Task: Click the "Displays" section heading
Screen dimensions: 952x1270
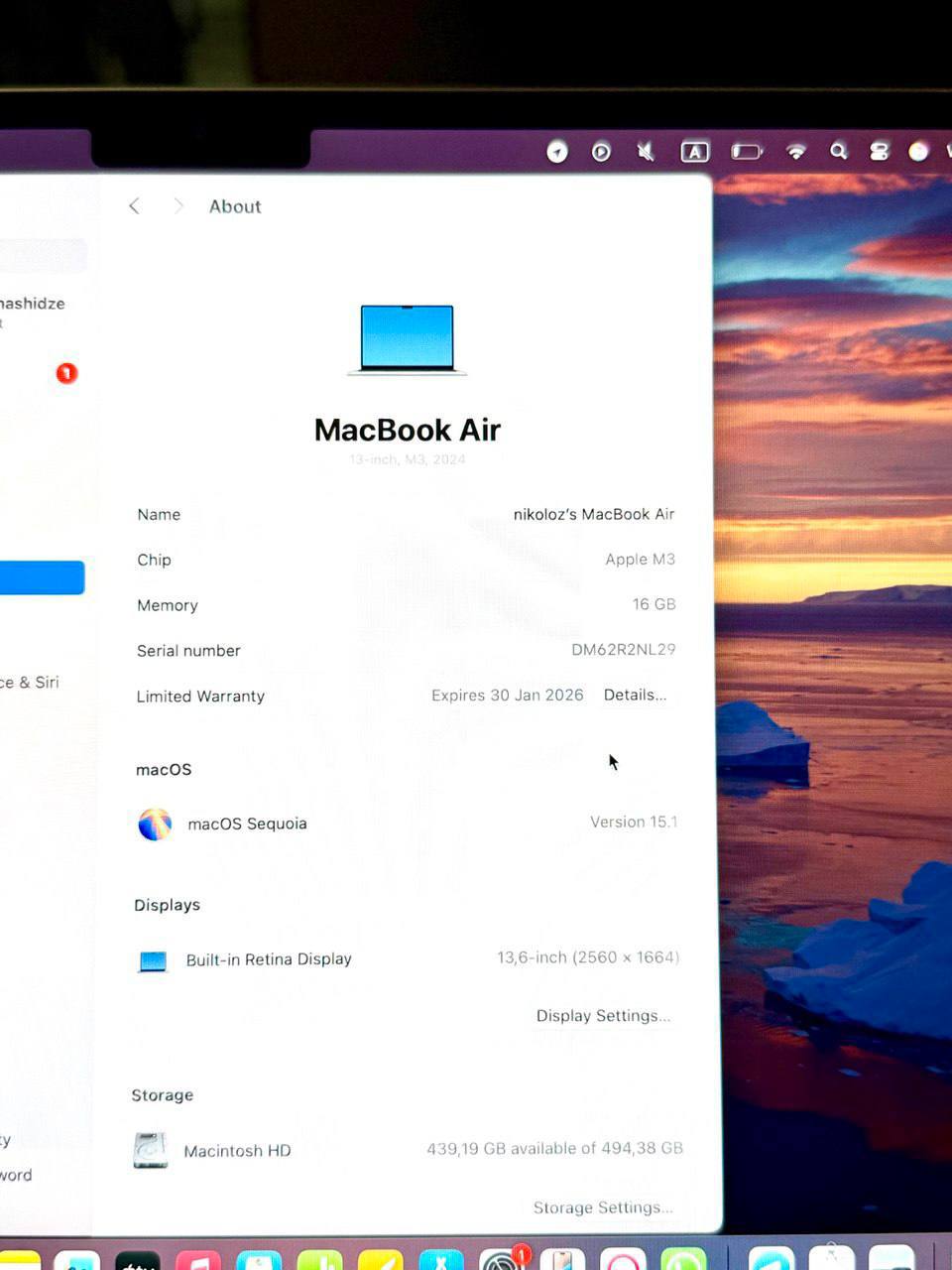Action: click(167, 905)
